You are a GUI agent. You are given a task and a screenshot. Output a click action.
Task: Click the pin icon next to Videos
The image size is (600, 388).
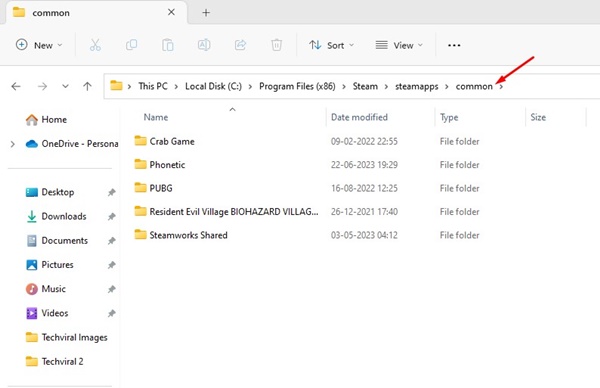111,313
